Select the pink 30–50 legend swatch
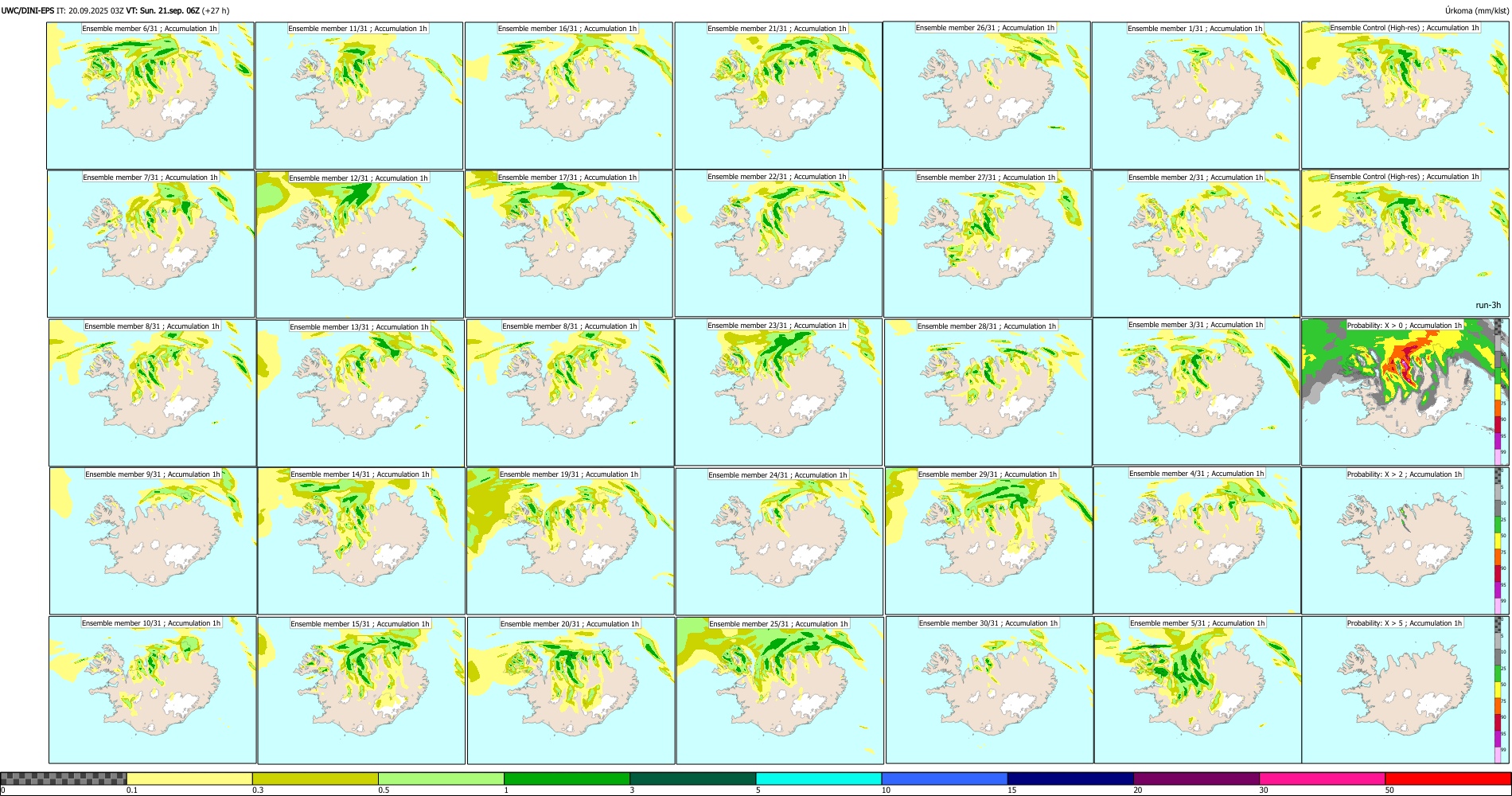The image size is (1512, 796). 1322,778
